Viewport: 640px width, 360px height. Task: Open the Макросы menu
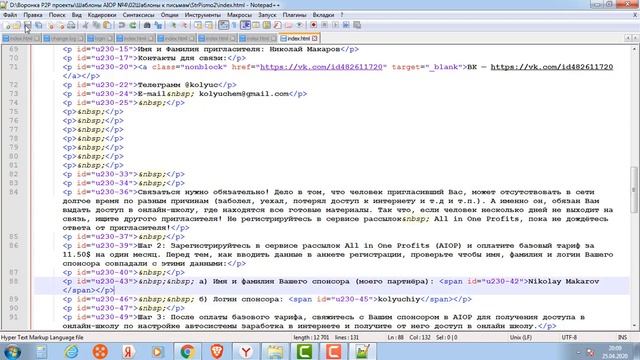click(x=240, y=15)
